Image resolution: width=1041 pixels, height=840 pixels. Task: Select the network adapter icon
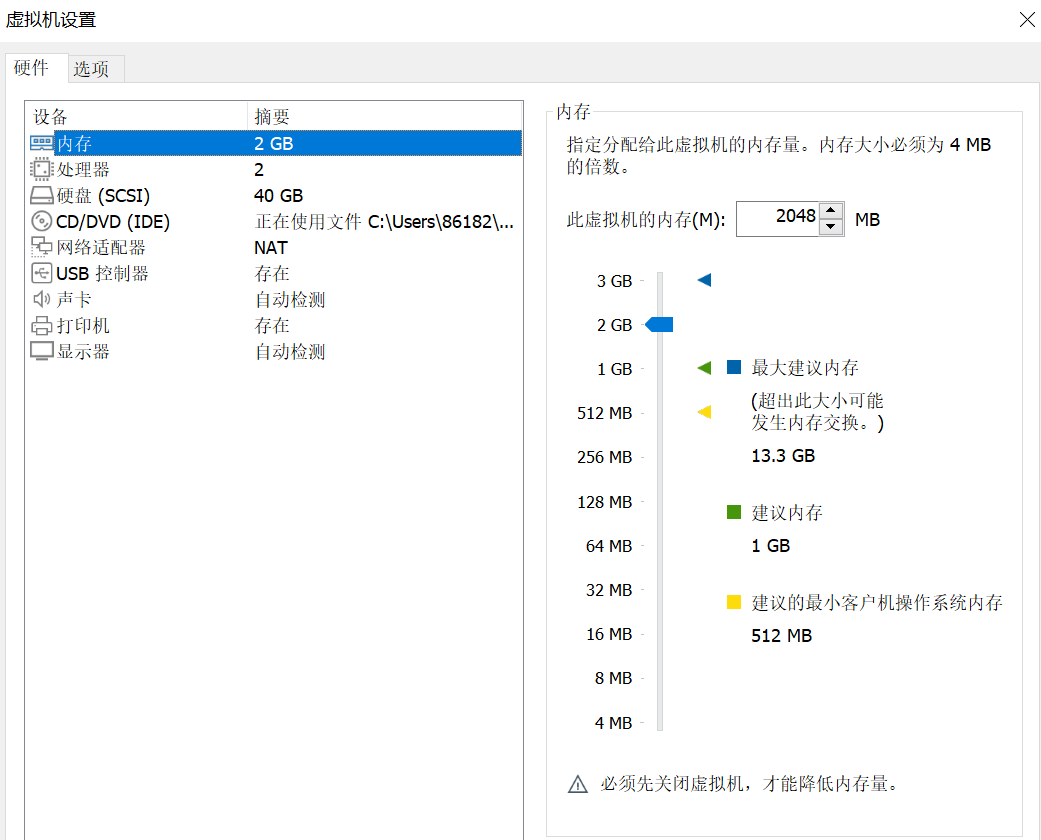point(42,248)
